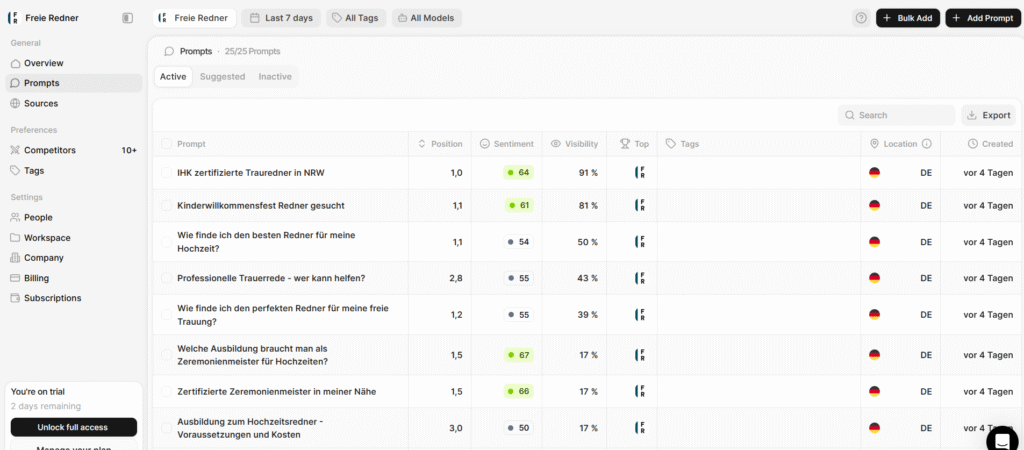
Task: Check the IHK zertifizierte Trauredner row
Action: click(x=167, y=173)
